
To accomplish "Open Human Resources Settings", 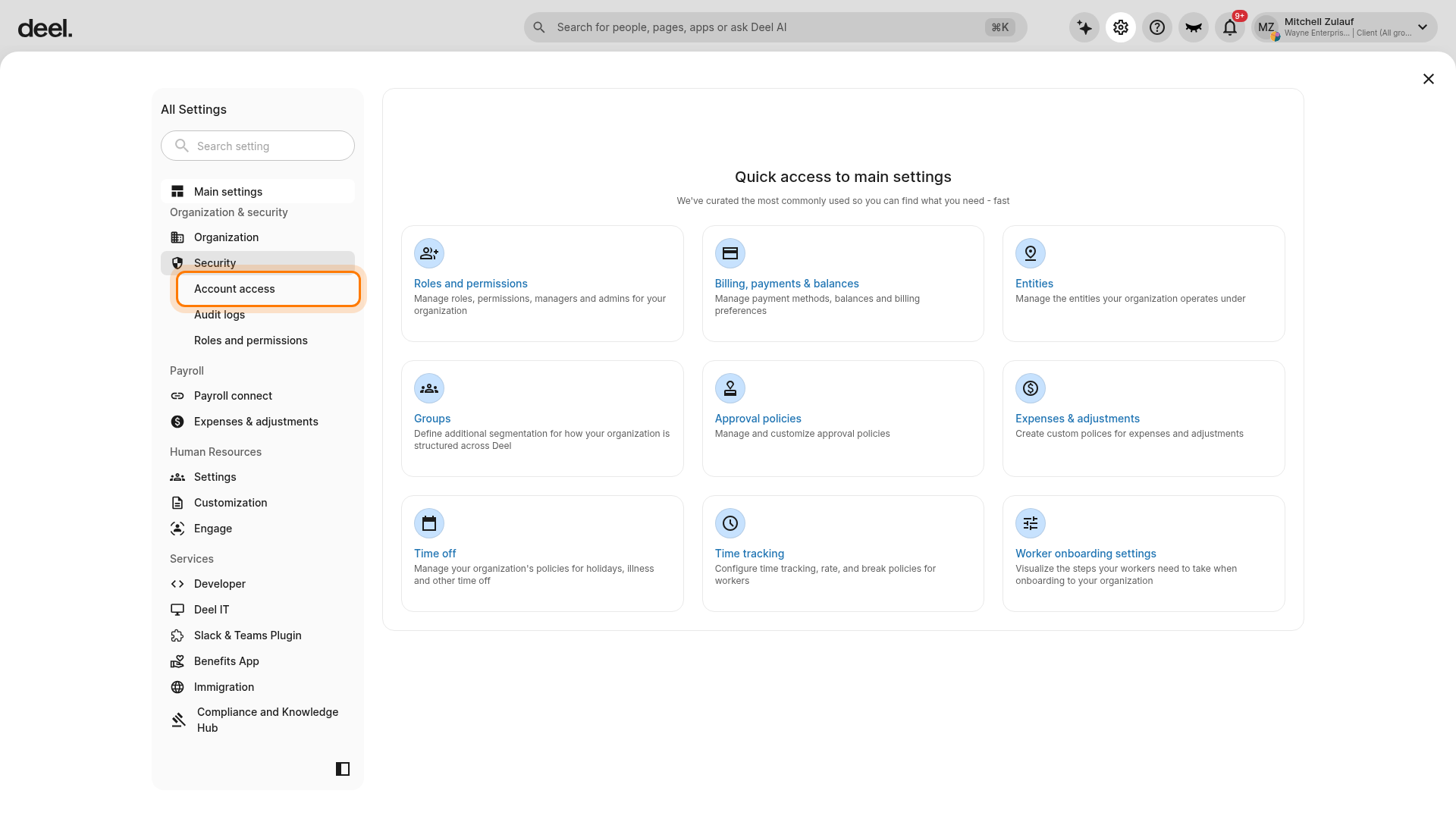I will pyautogui.click(x=258, y=477).
